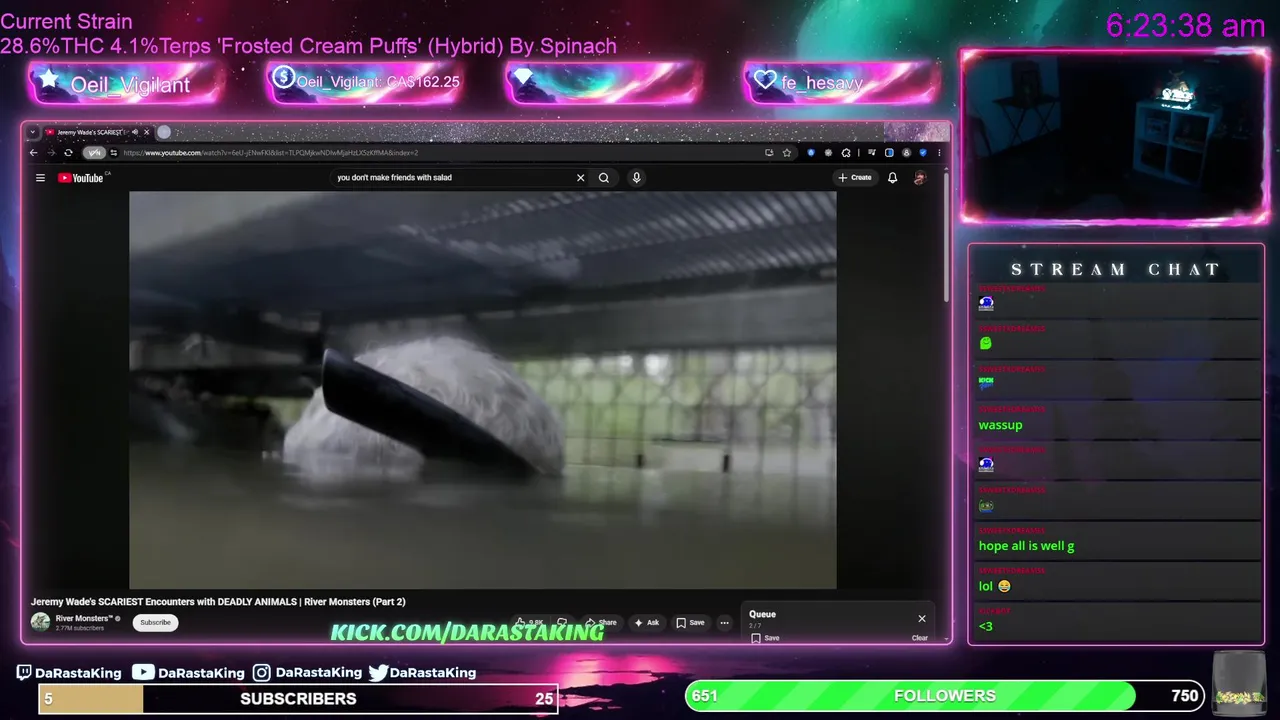Open River Monsters channel avatar
This screenshot has height=720, width=1280.
[40, 622]
